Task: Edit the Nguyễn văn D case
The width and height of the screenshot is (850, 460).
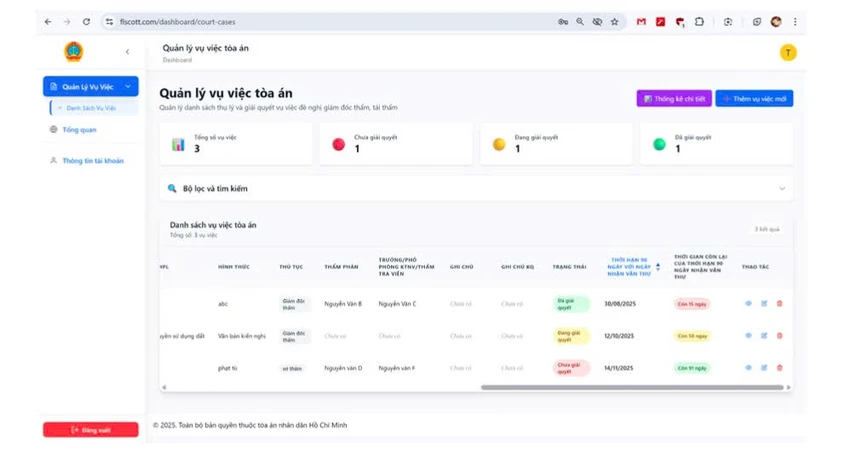Action: pyautogui.click(x=764, y=367)
